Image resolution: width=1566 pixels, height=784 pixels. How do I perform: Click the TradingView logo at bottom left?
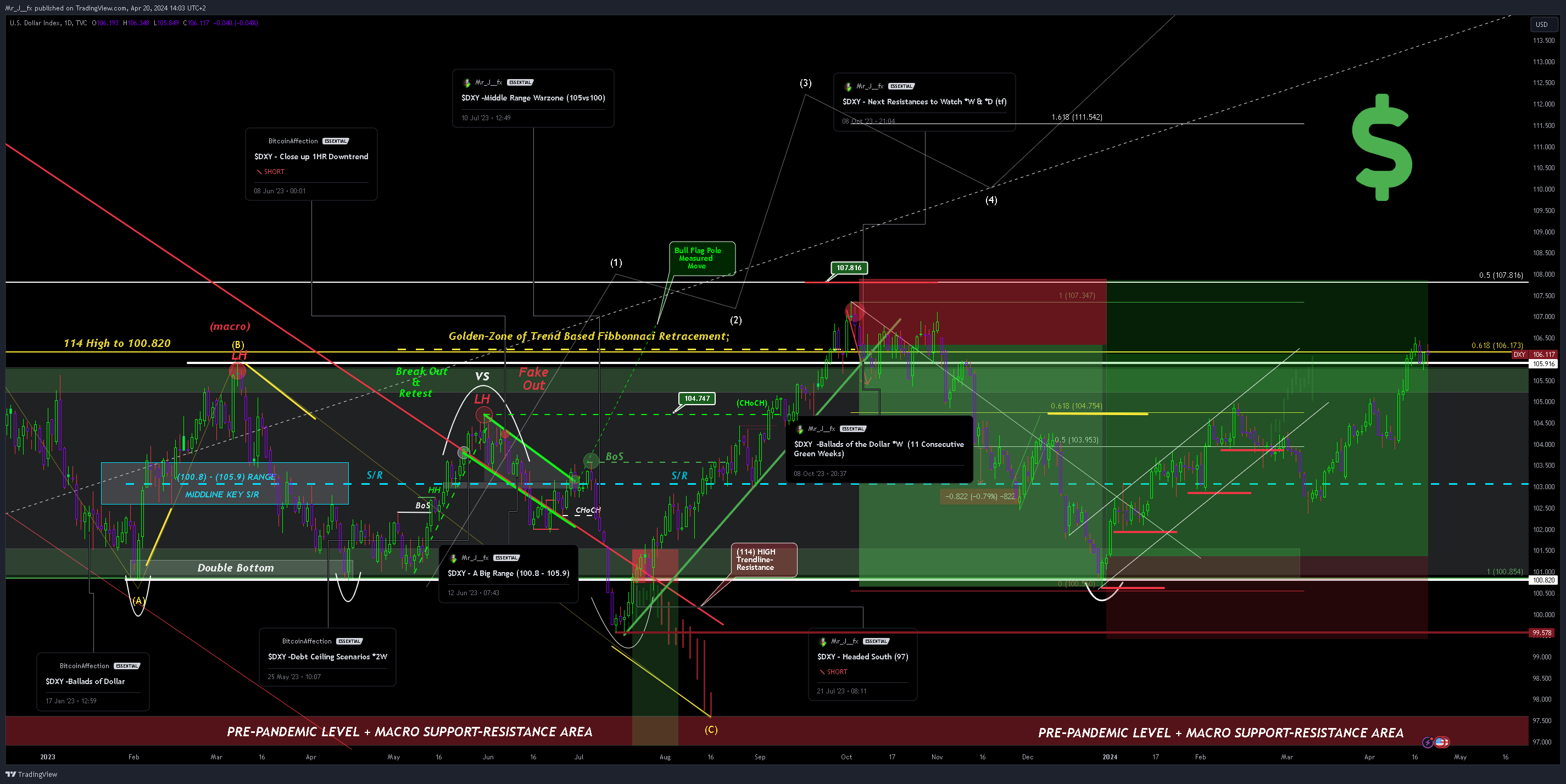coord(32,774)
